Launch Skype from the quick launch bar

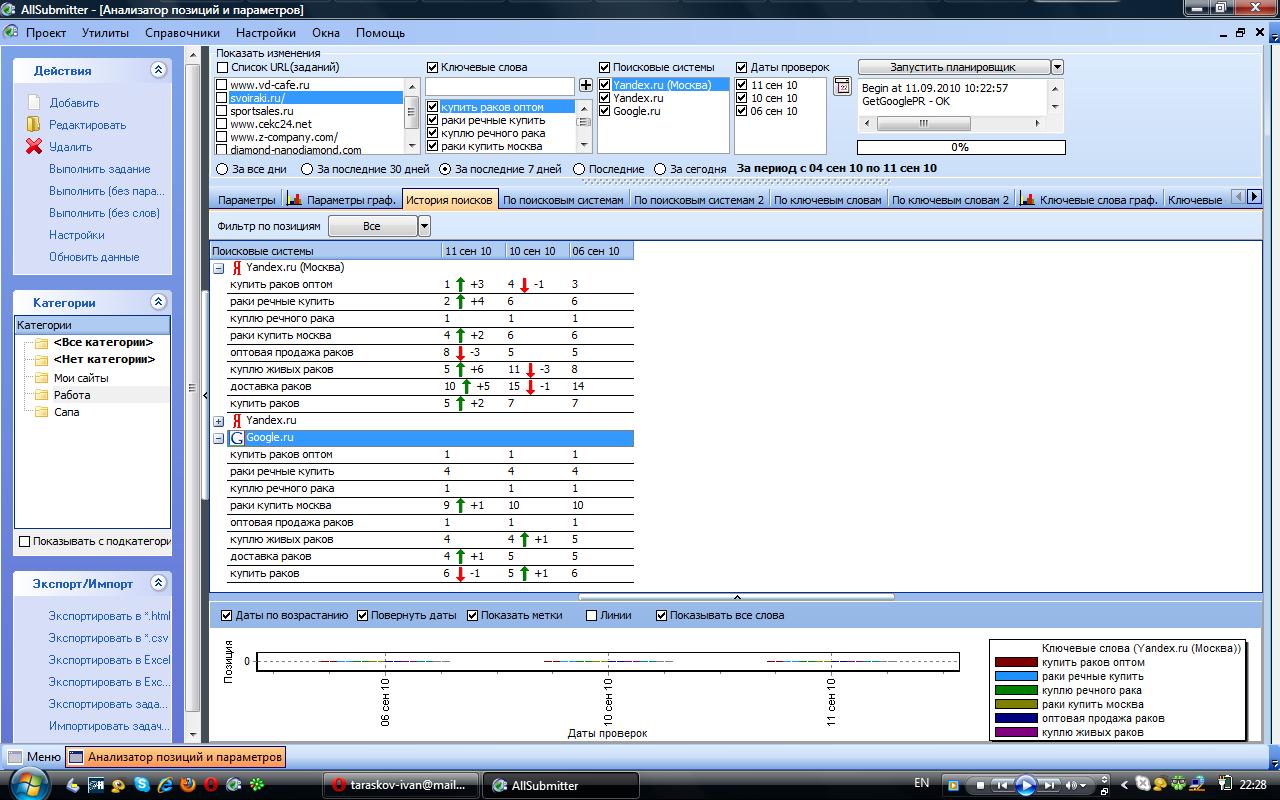(x=142, y=785)
